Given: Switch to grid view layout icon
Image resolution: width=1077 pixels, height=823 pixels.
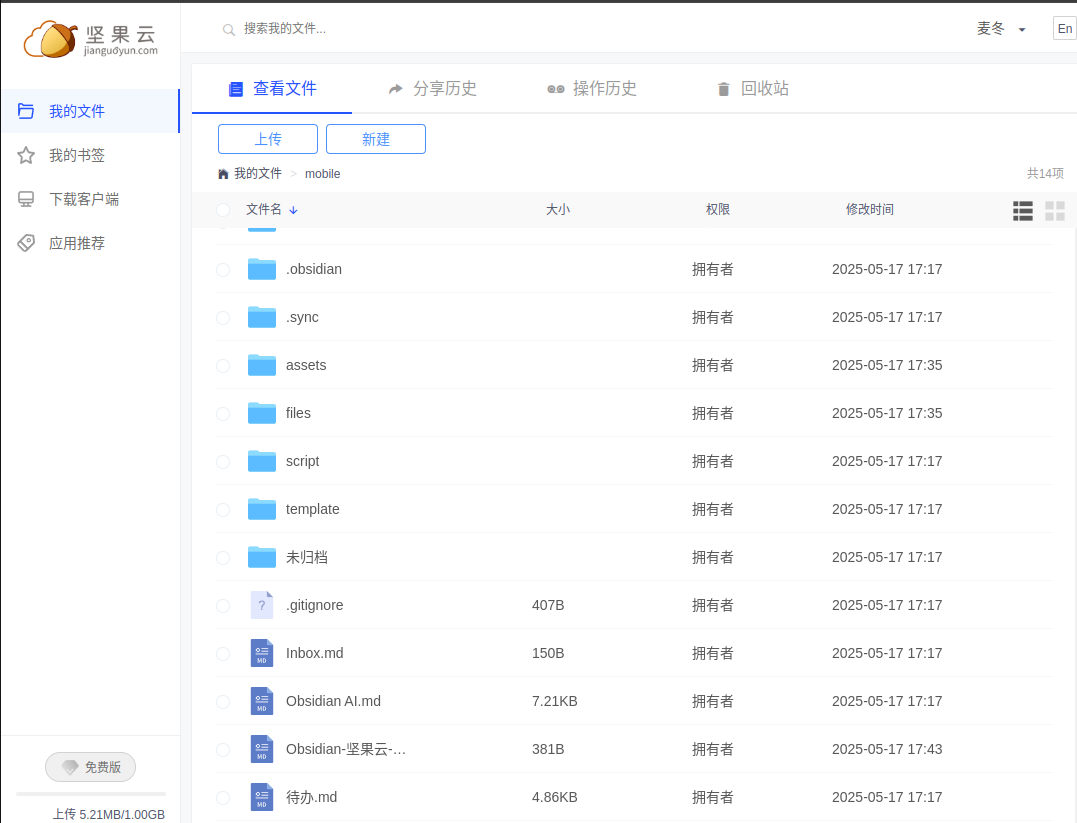Looking at the screenshot, I should point(1055,210).
